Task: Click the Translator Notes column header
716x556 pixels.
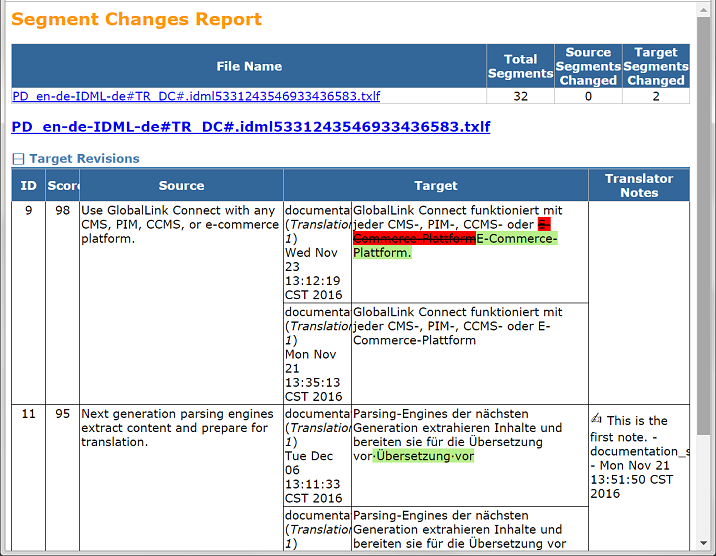Action: [x=639, y=185]
